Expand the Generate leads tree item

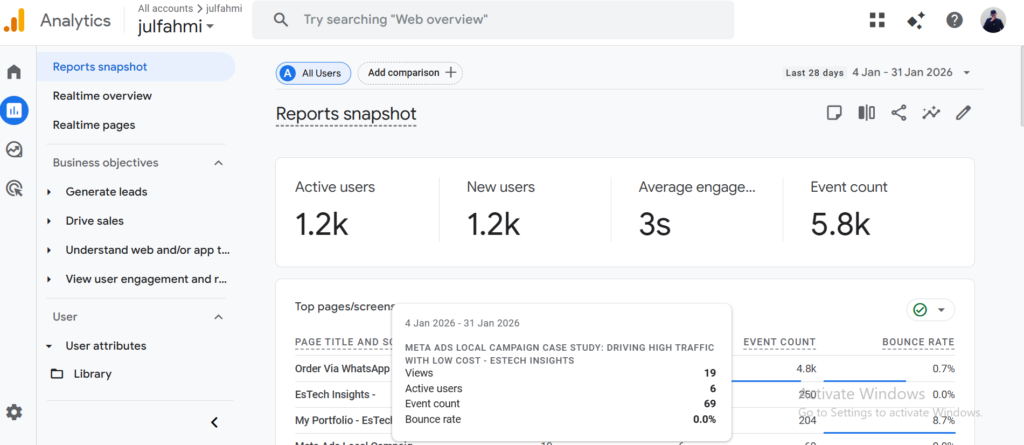(x=50, y=192)
